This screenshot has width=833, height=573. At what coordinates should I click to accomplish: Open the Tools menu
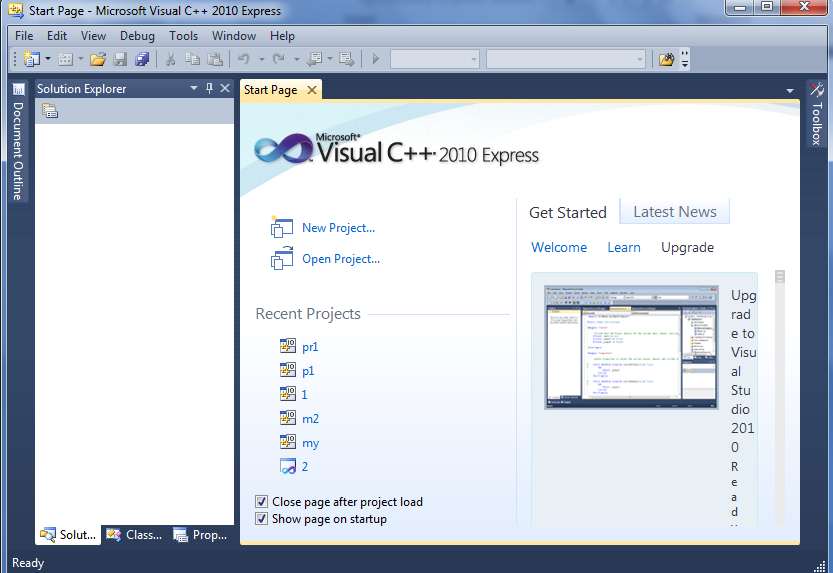point(183,36)
